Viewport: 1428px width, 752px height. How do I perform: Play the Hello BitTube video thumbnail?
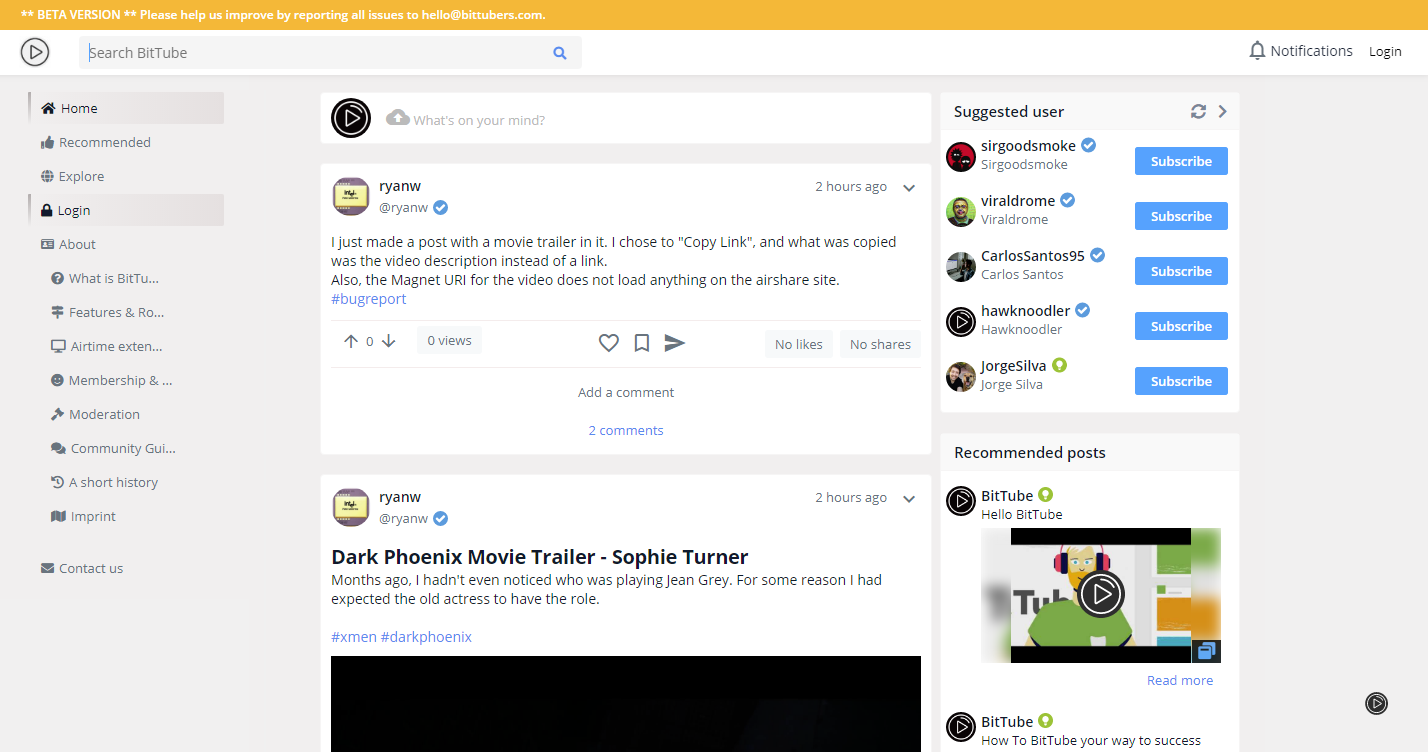click(x=1100, y=594)
